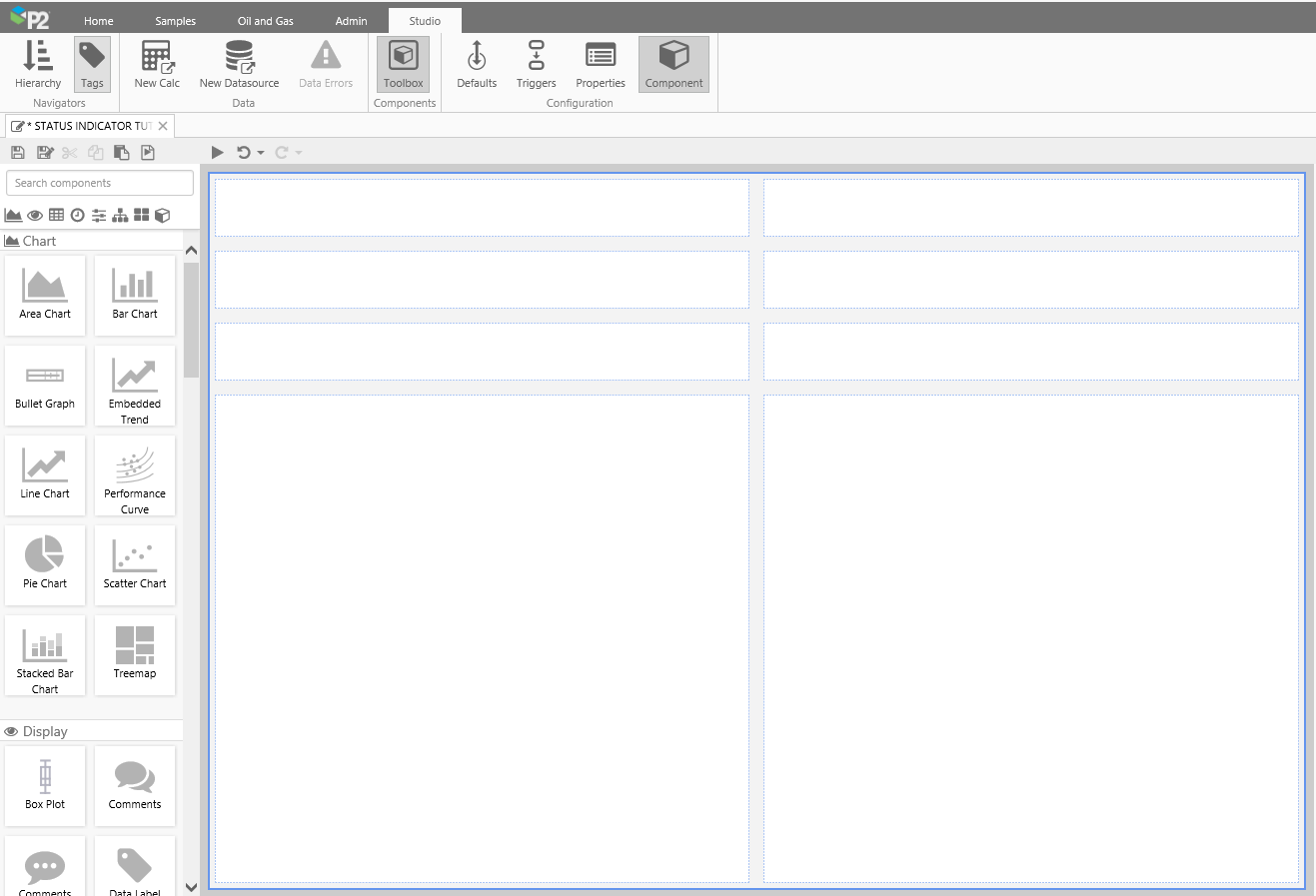This screenshot has width=1316, height=896.
Task: Open the Triggers configuration
Action: [536, 65]
